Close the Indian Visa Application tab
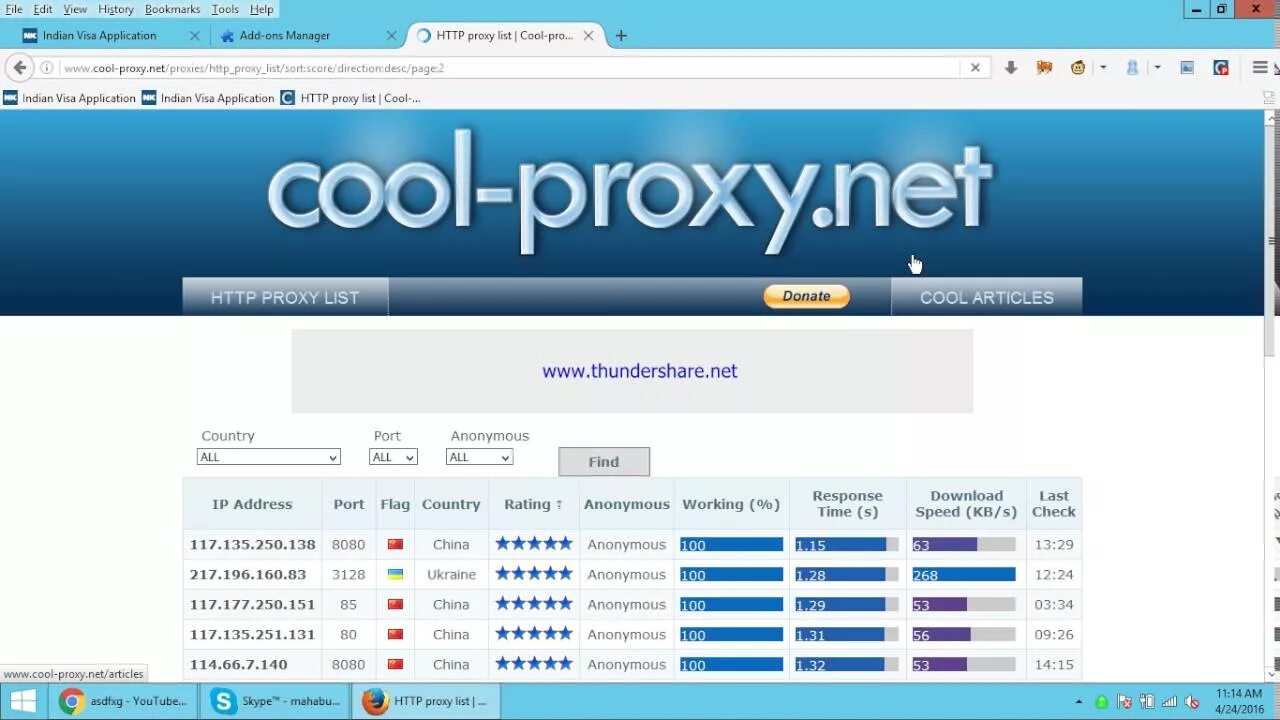The width and height of the screenshot is (1280, 720). point(194,35)
